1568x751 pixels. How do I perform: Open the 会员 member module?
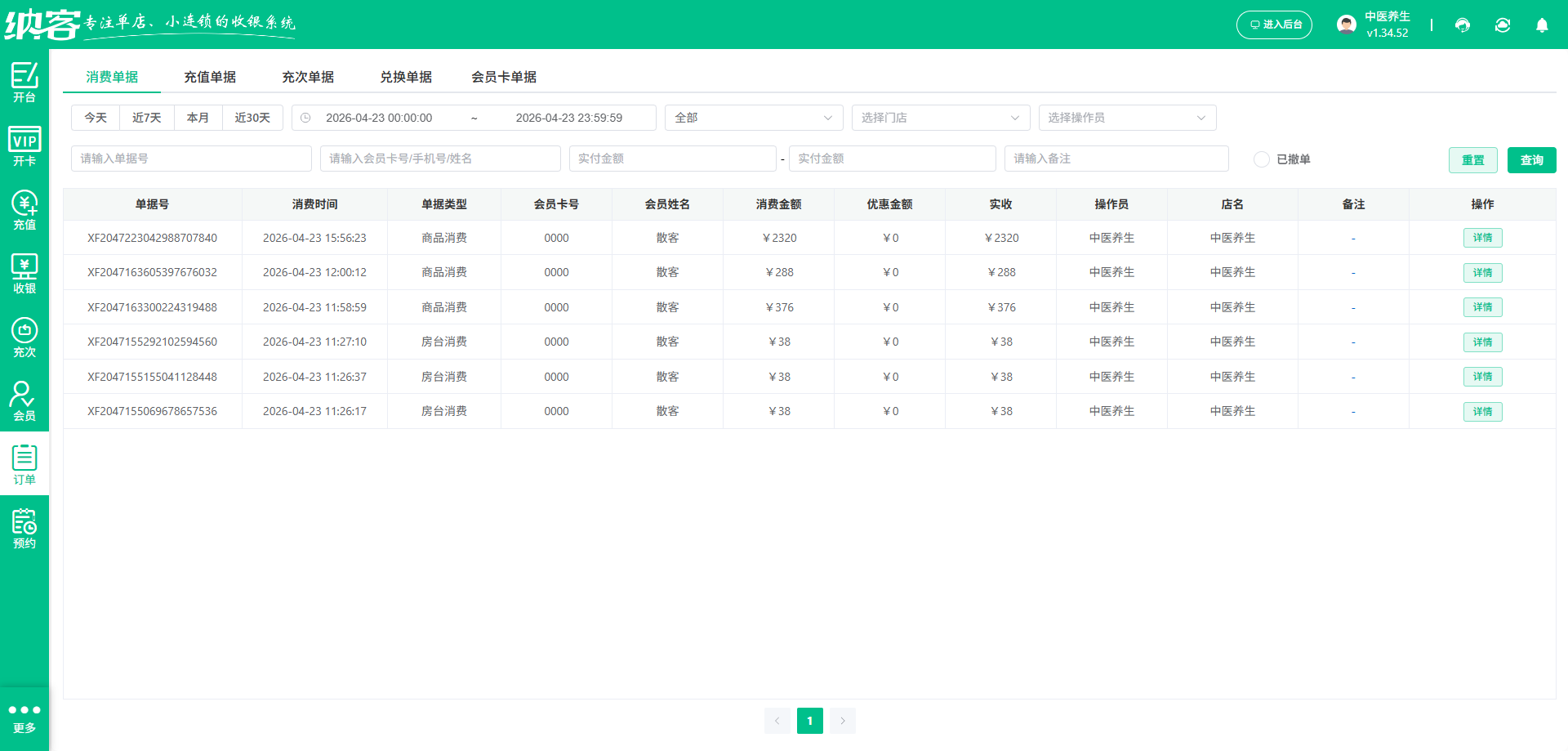click(24, 399)
